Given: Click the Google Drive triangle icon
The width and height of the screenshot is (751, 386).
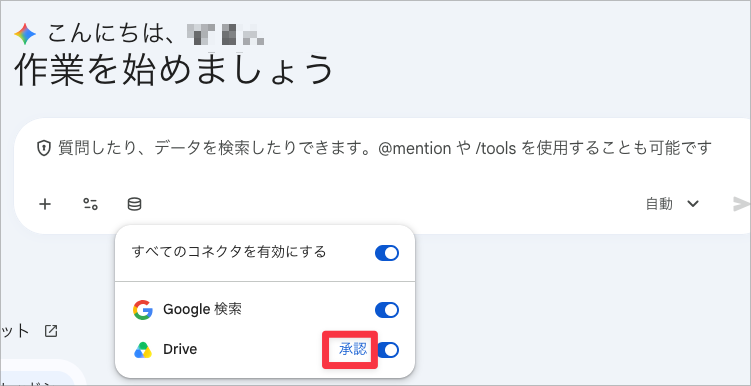Looking at the screenshot, I should (143, 350).
